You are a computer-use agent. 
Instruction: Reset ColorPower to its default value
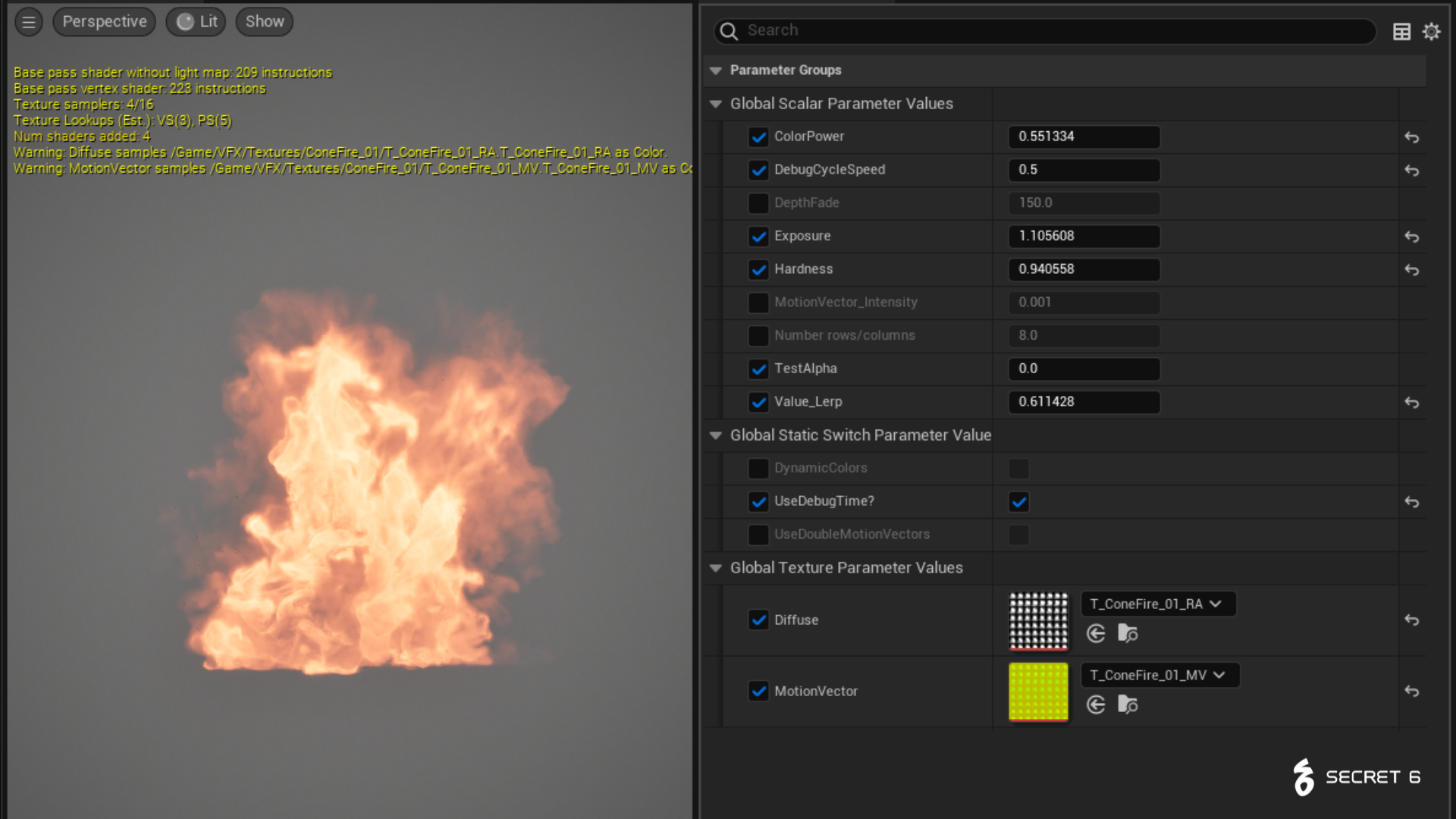click(1411, 137)
